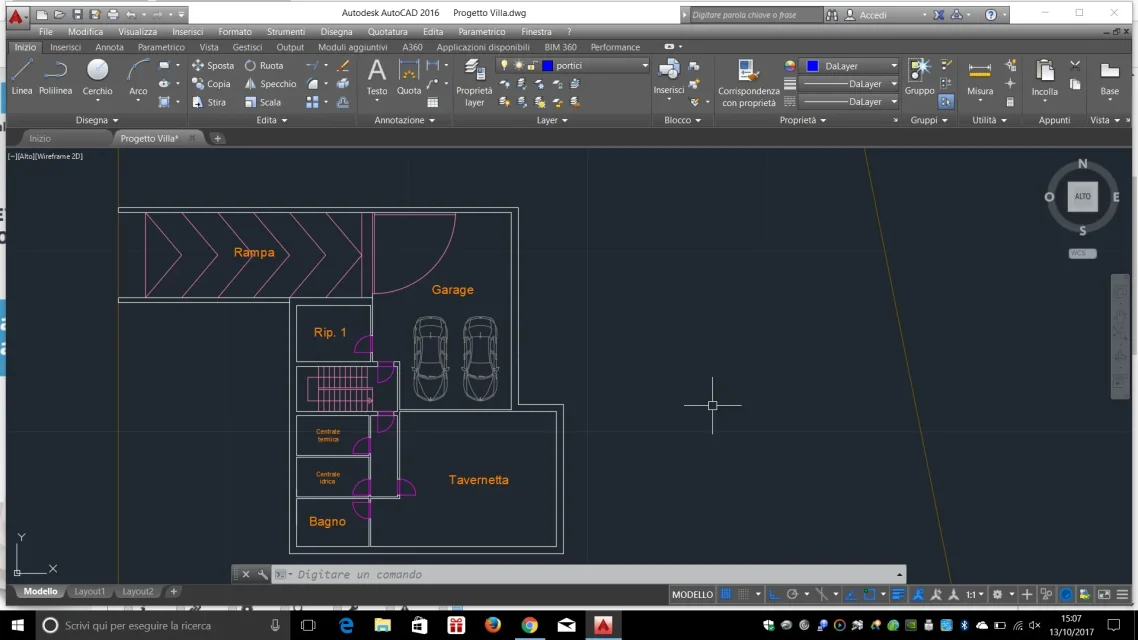The image size is (1138, 640).
Task: Click the blue DaLayer color swatch
Action: tap(812, 66)
